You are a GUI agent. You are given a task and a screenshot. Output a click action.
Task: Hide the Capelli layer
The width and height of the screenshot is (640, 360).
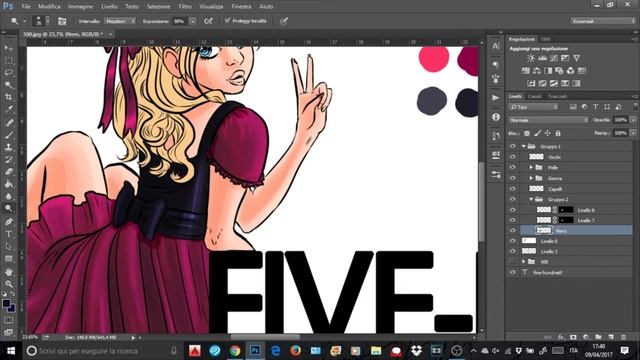tap(513, 189)
